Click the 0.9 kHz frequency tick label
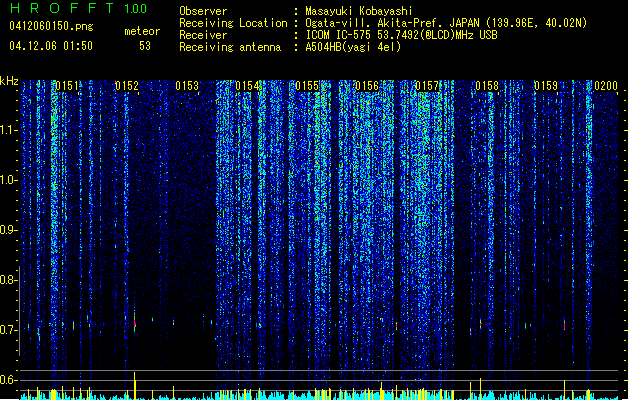 tap(9, 230)
